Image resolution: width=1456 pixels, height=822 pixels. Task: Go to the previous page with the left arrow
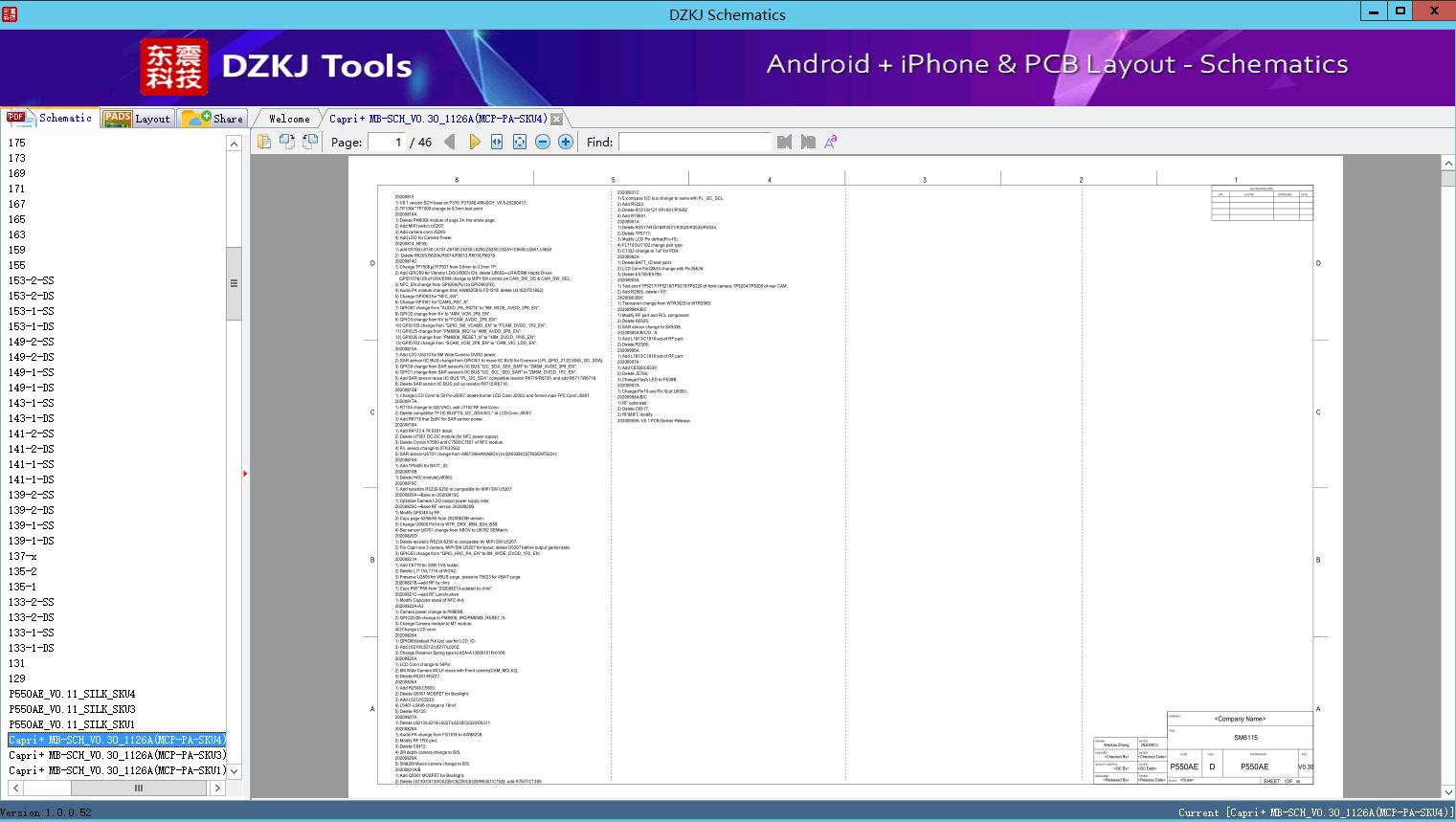450,142
